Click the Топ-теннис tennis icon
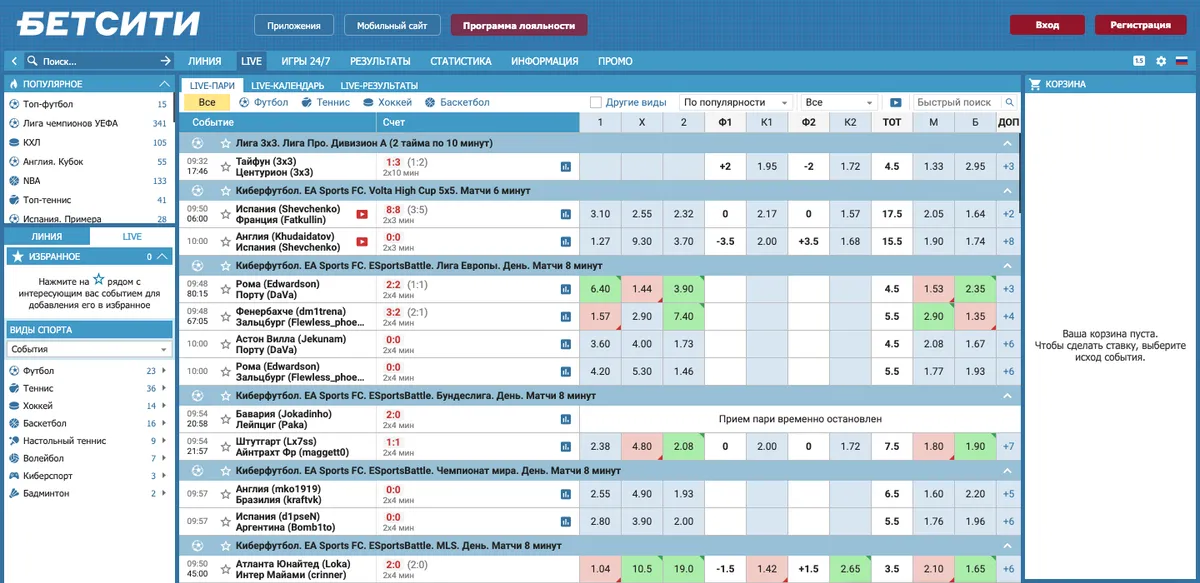This screenshot has height=583, width=1200. click(x=14, y=200)
